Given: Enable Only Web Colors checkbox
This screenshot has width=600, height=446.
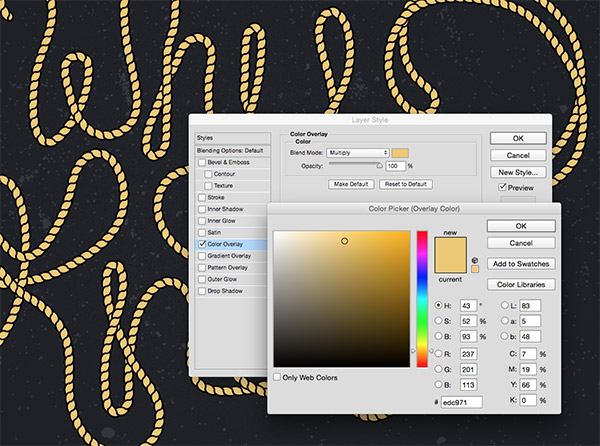Looking at the screenshot, I should 279,377.
